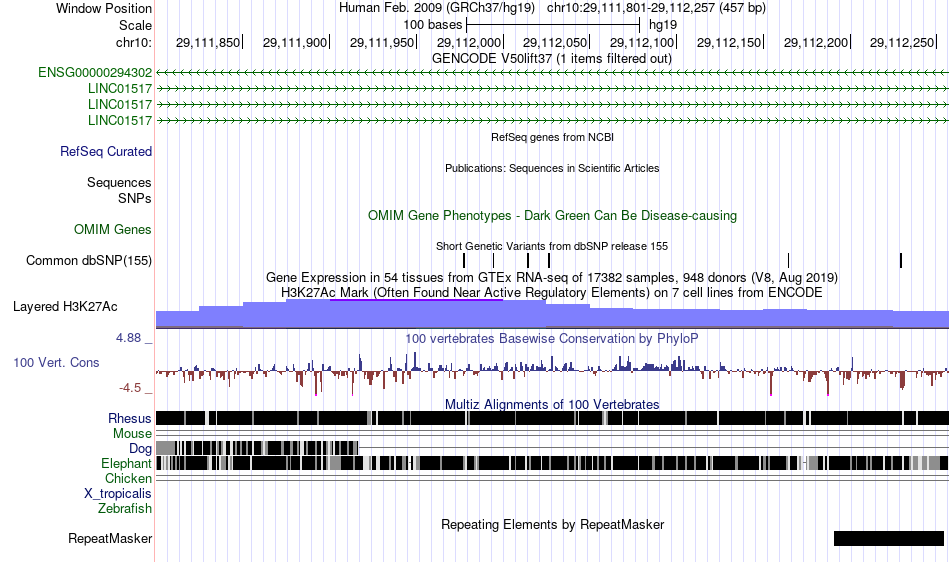This screenshot has width=950, height=562.
Task: Click the 4.88 conservation maximum value
Action: pyautogui.click(x=128, y=338)
